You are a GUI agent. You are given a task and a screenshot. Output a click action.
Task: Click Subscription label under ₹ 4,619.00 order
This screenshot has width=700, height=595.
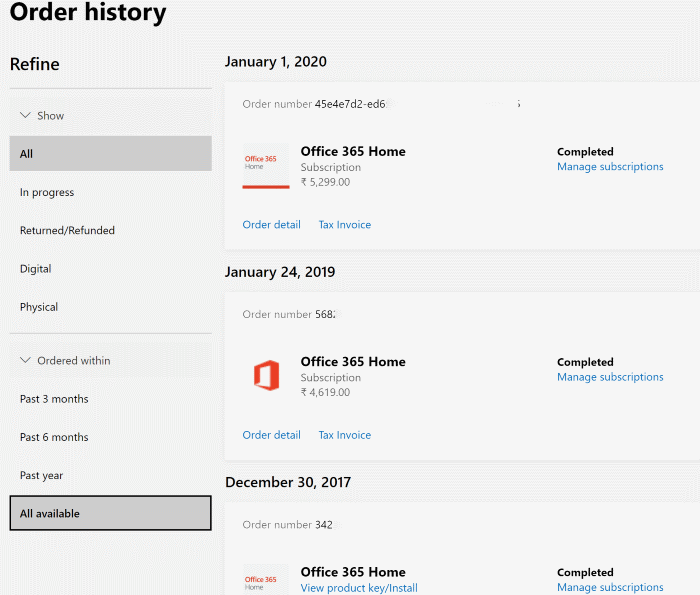point(330,378)
